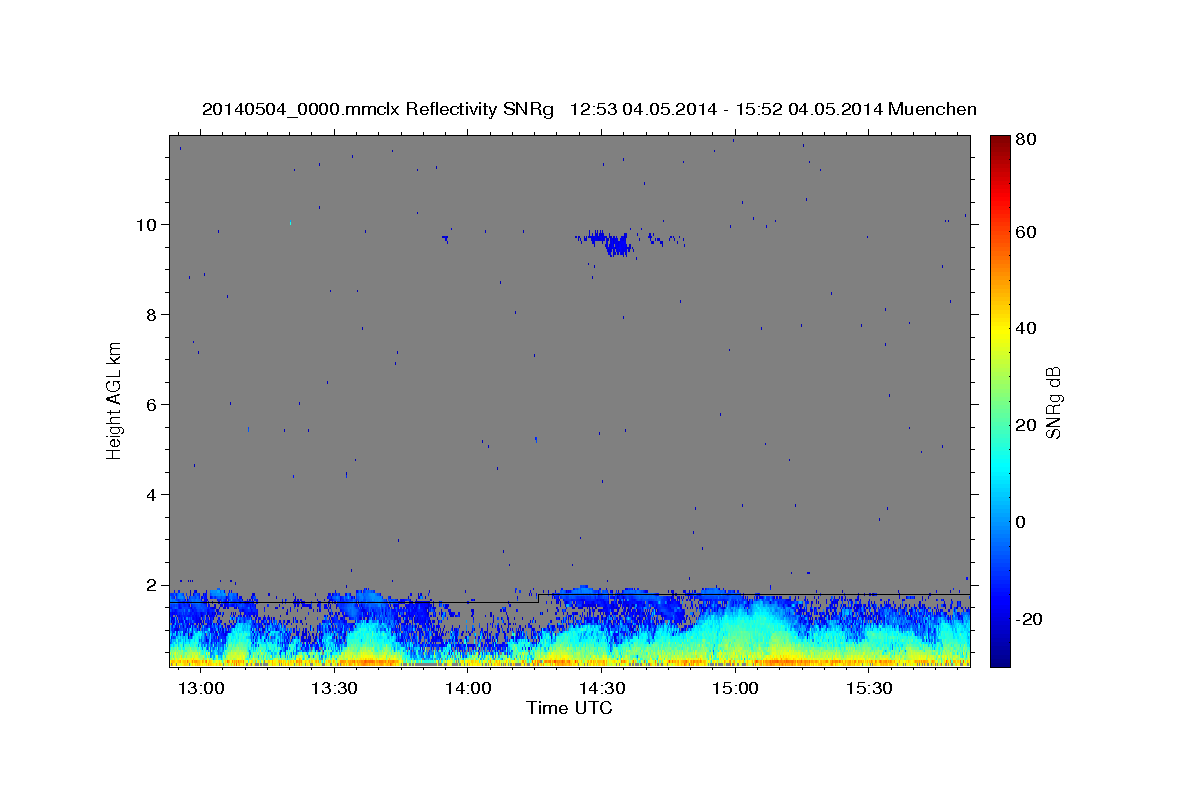Click the colorbar value 80

click(x=1024, y=140)
